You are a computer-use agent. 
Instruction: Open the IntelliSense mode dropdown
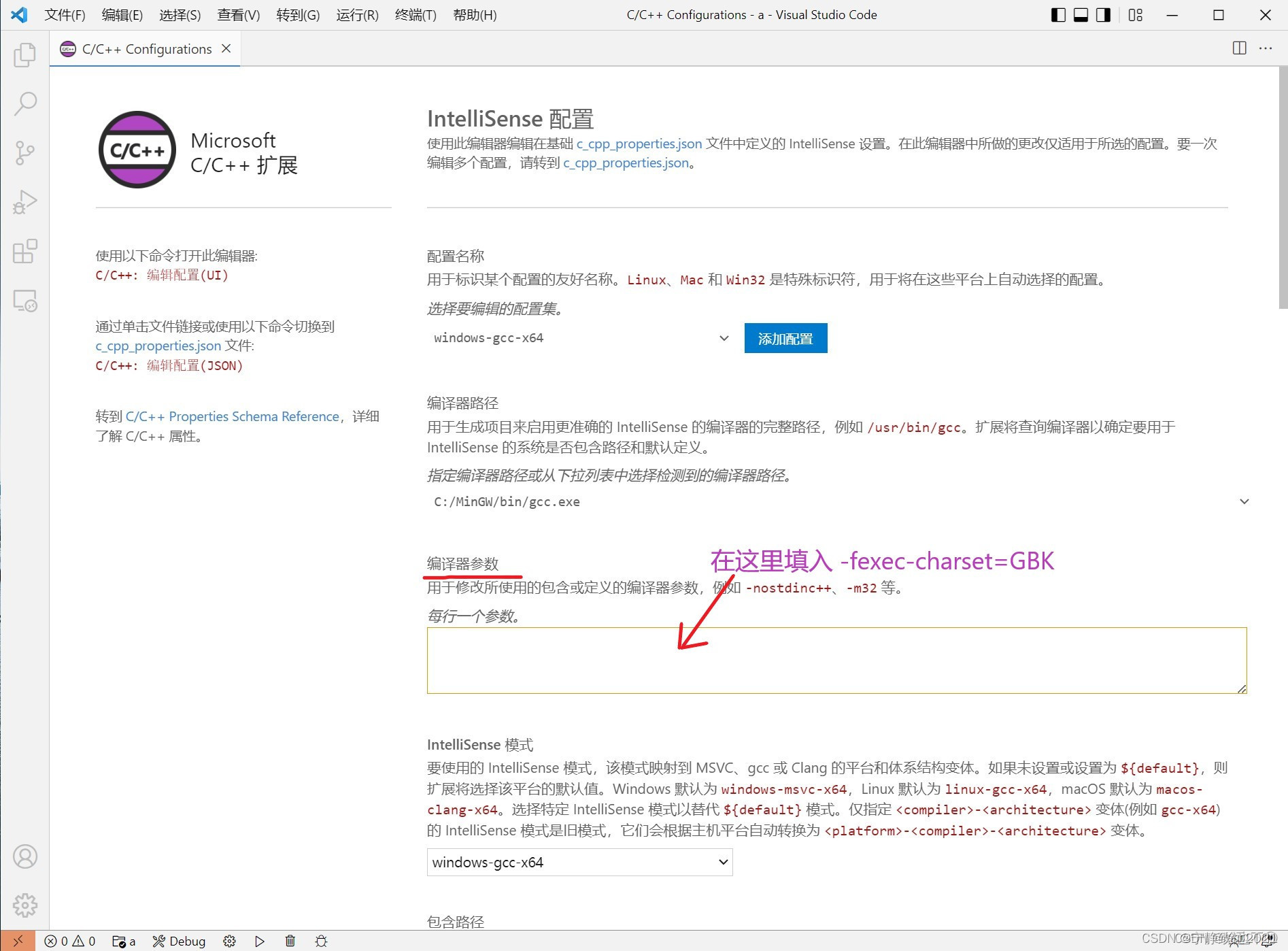click(x=580, y=862)
